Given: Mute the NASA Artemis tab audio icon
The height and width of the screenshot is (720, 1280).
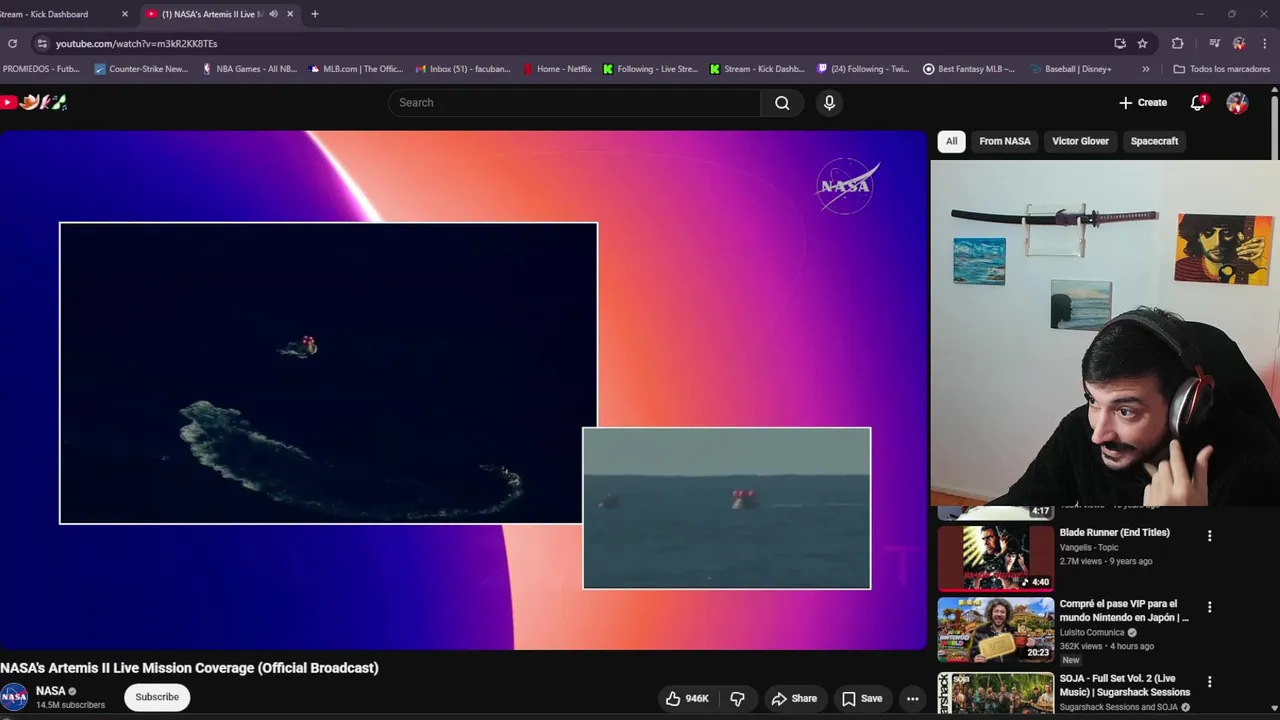Looking at the screenshot, I should (273, 14).
